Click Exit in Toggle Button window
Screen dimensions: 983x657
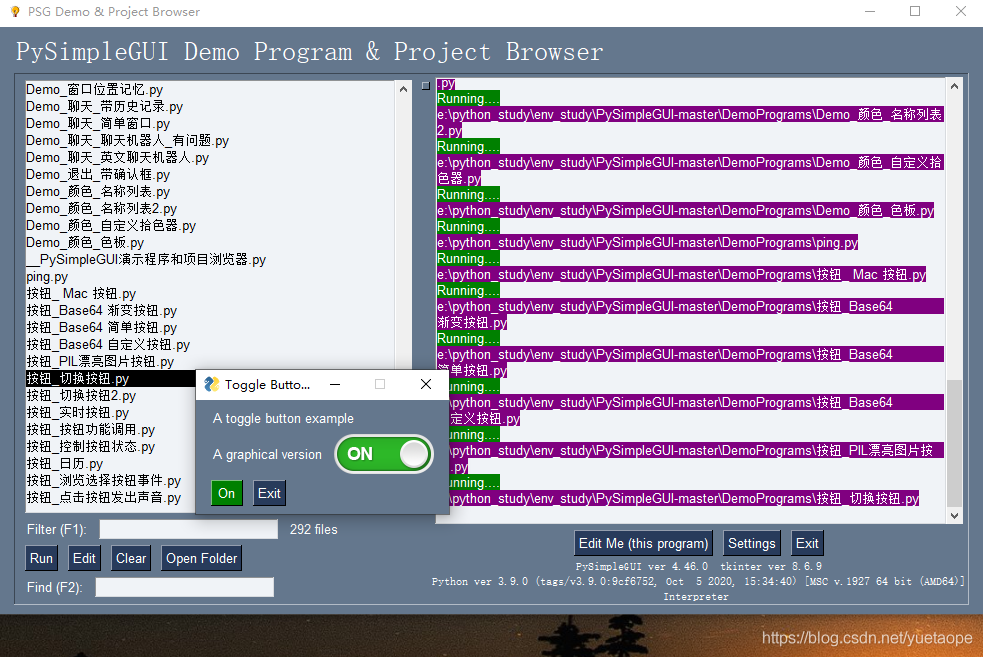[x=270, y=493]
